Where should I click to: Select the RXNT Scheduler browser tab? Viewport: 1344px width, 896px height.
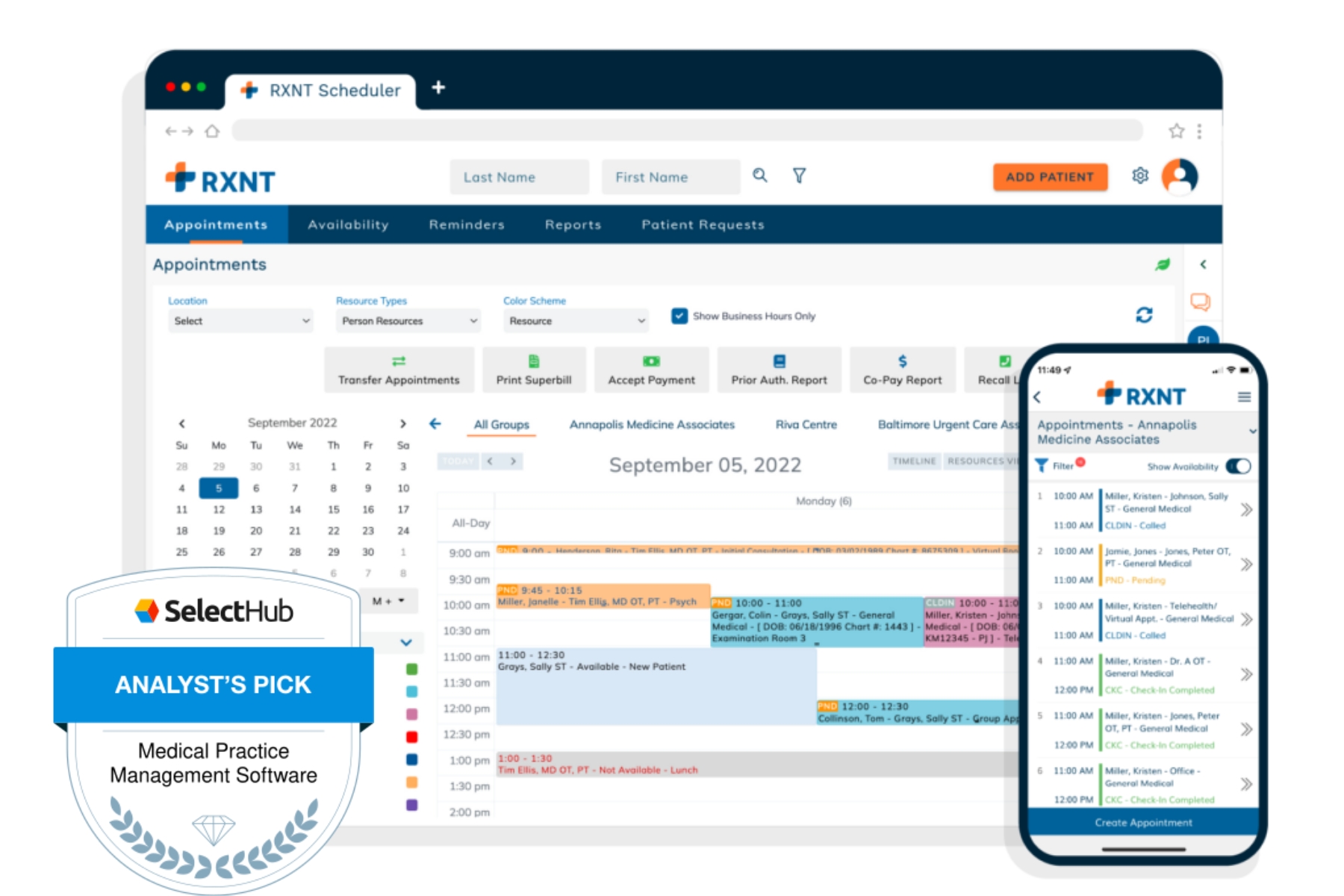pos(321,90)
